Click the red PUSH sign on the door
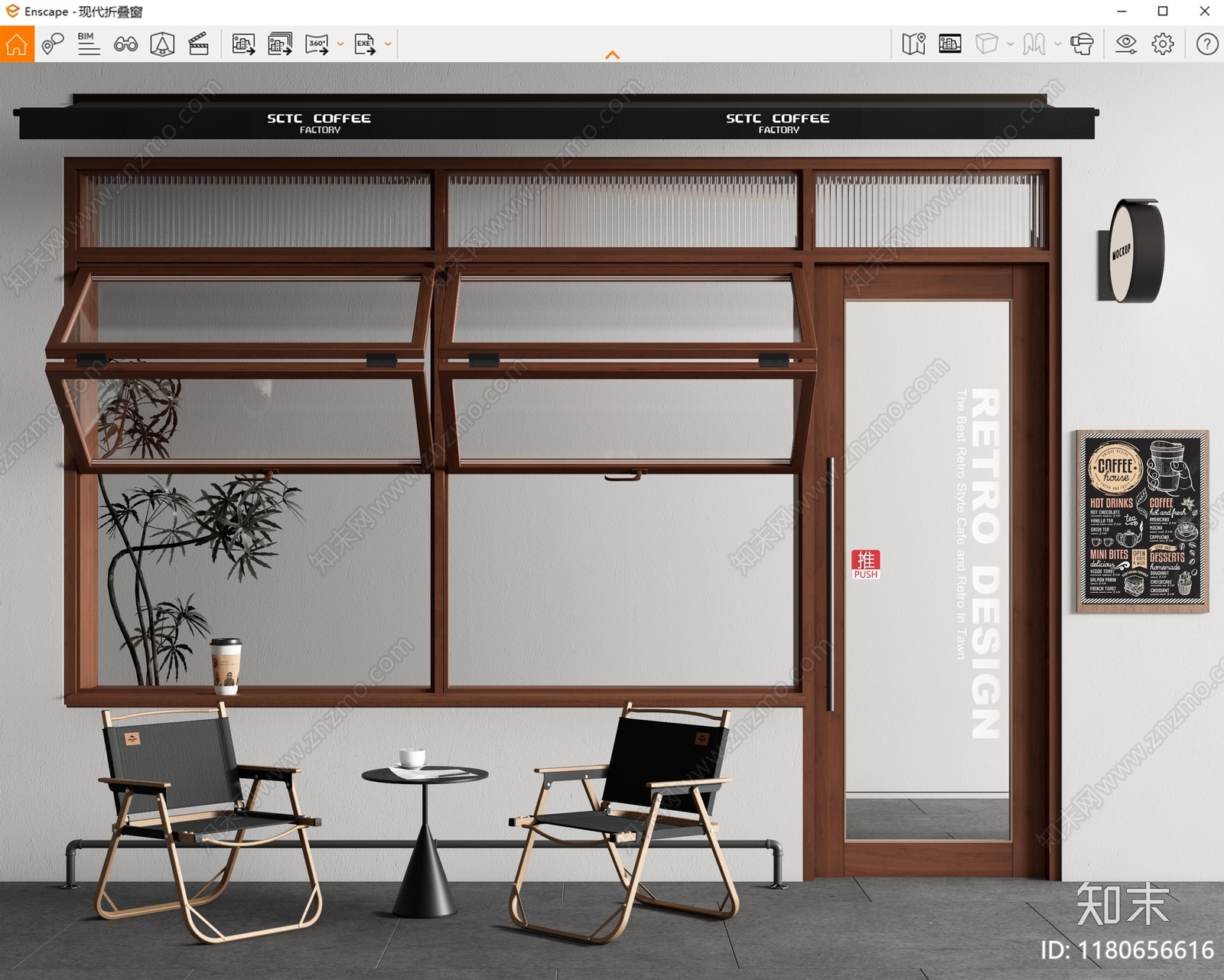Viewport: 1224px width, 980px height. [x=866, y=565]
